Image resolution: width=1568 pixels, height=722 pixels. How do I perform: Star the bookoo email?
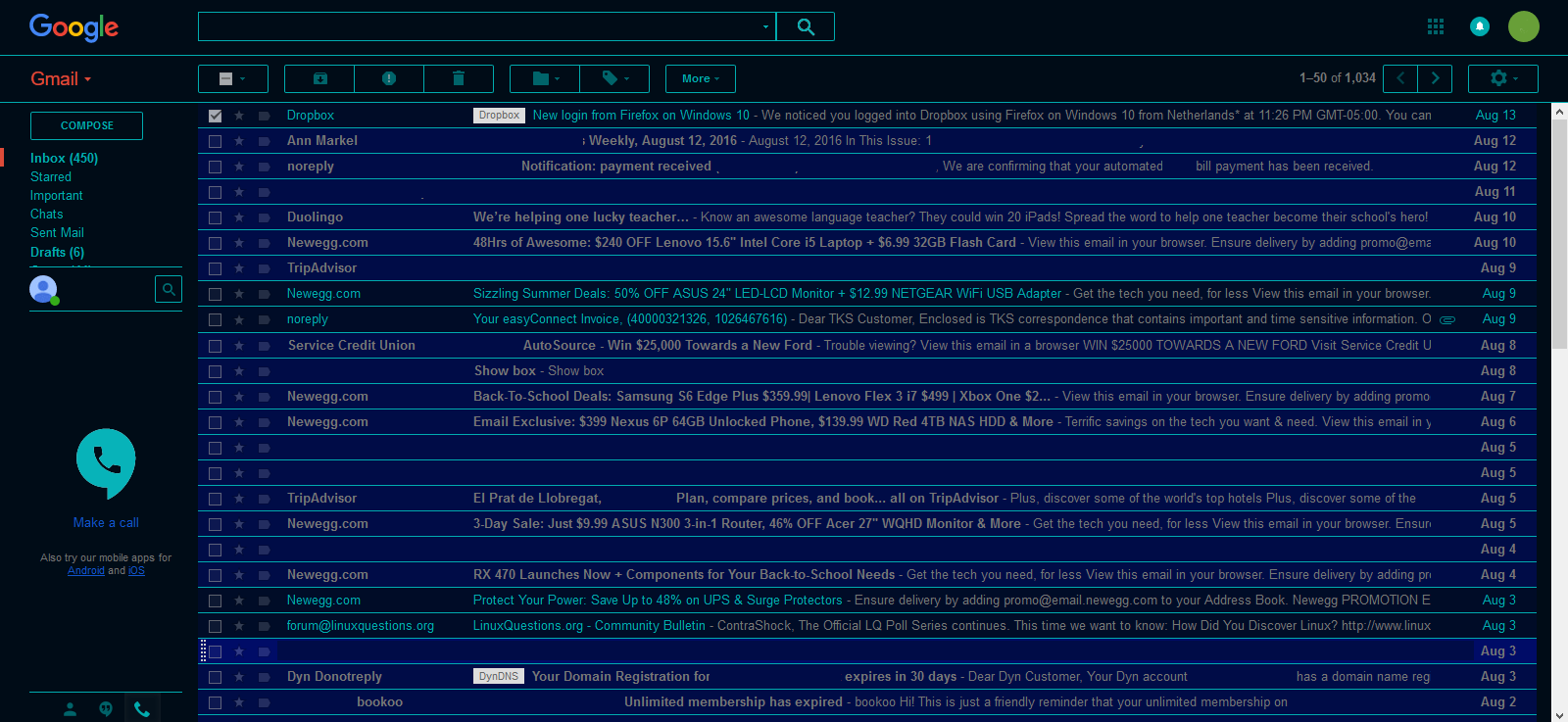[x=239, y=702]
